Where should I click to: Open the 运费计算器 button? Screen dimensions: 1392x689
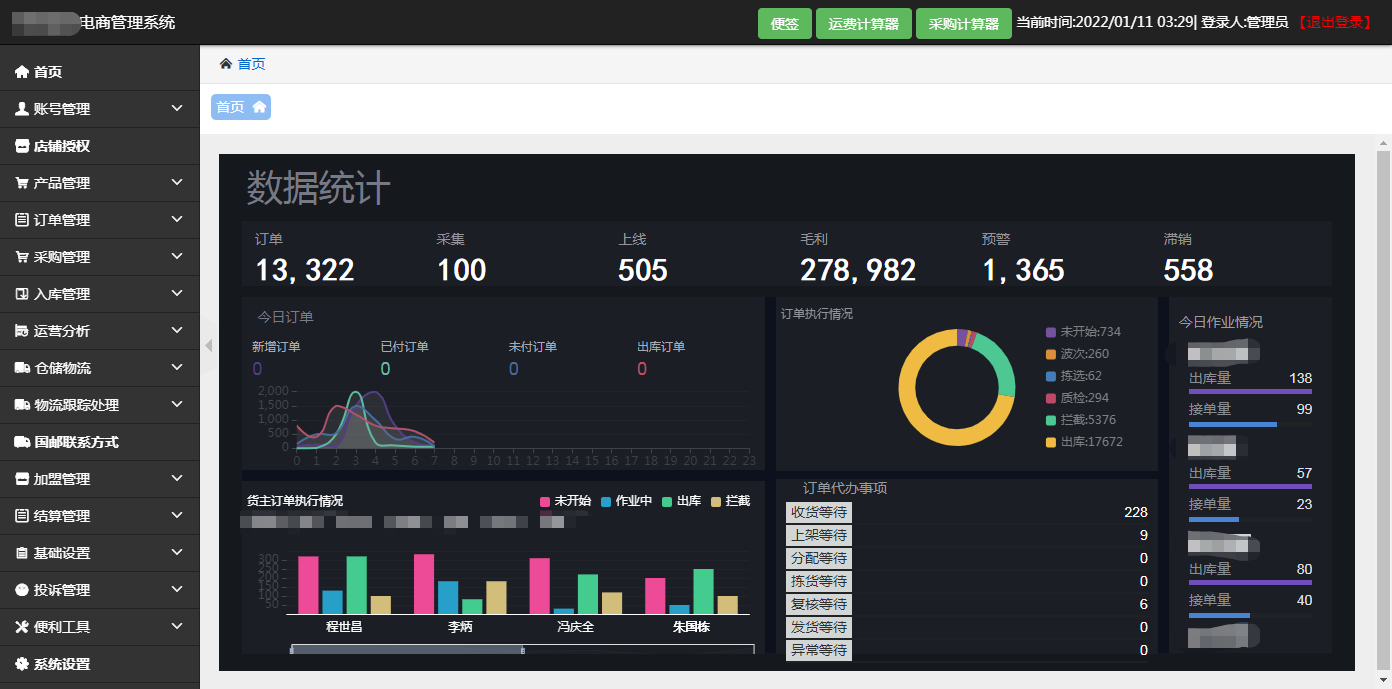[x=863, y=24]
